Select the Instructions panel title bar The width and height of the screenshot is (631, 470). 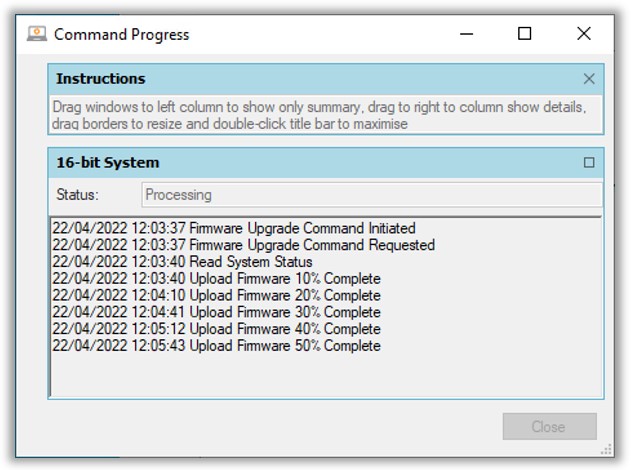coord(326,79)
